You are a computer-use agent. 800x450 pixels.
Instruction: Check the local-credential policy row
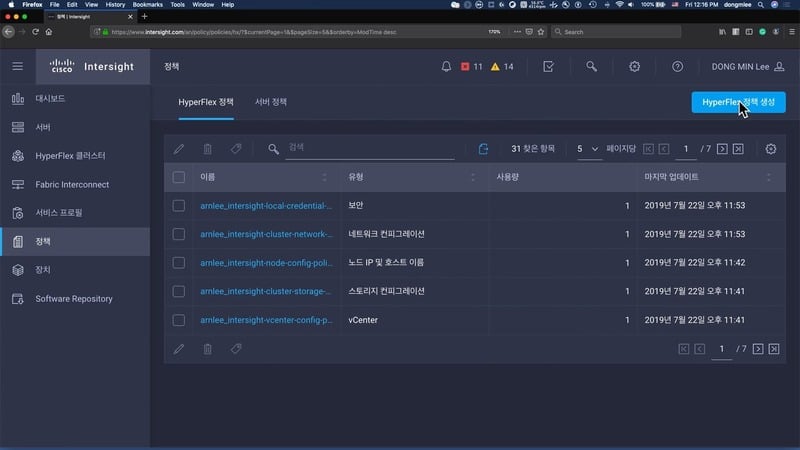[x=179, y=206]
